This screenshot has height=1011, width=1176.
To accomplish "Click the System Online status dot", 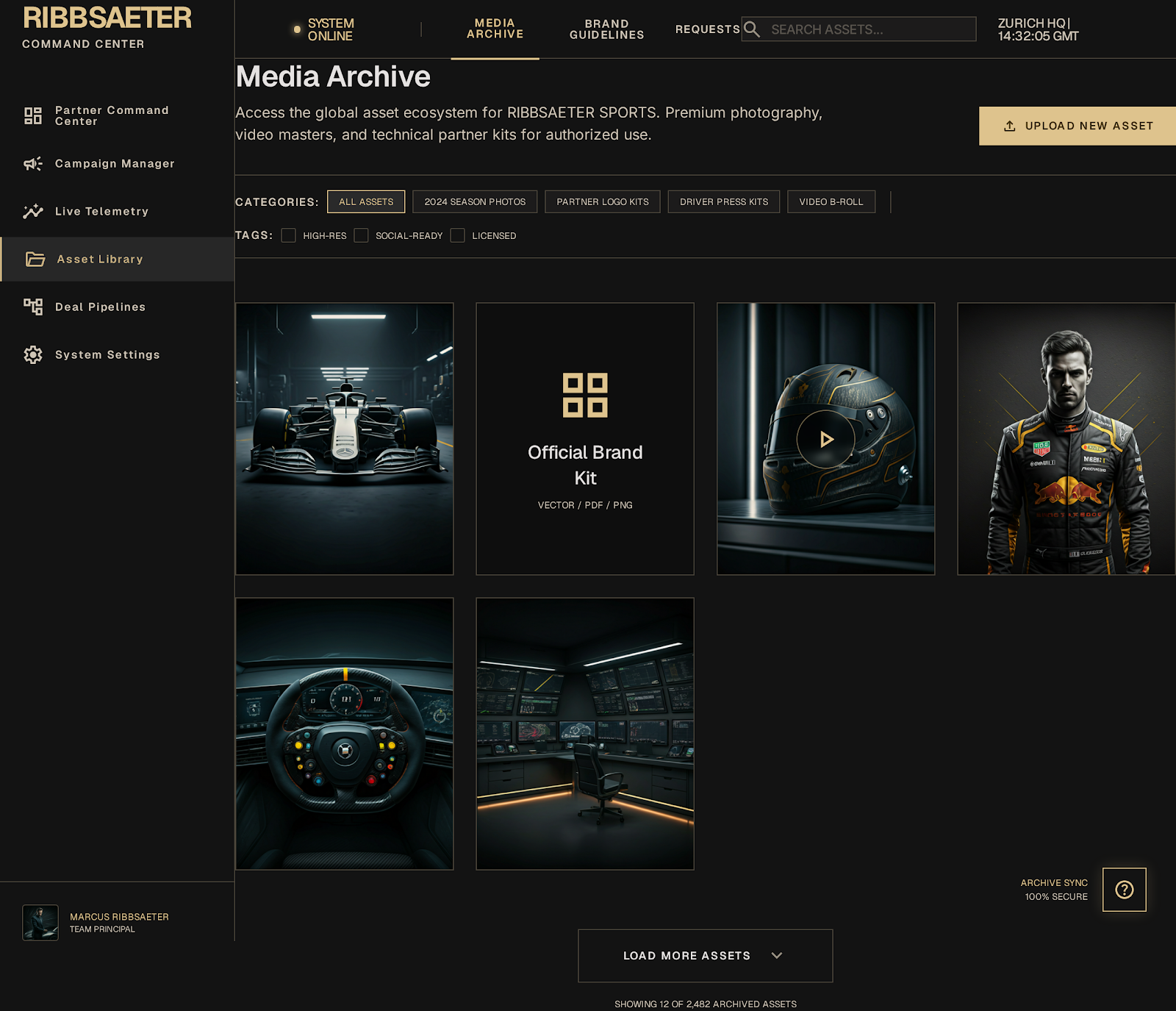I will (297, 29).
